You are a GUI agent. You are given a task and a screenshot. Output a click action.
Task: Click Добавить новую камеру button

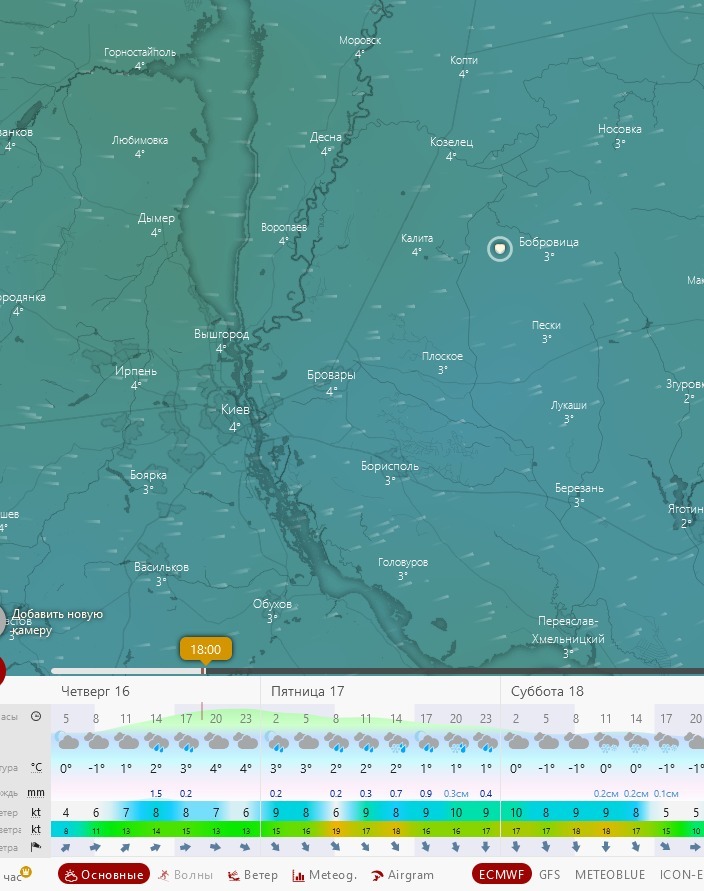pos(57,622)
